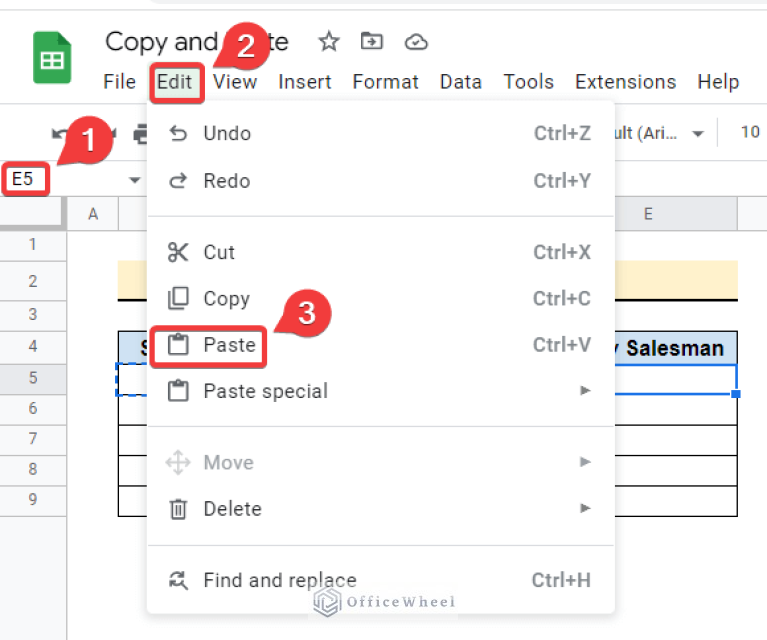This screenshot has width=767, height=640.
Task: Open the View menu
Action: 235,82
